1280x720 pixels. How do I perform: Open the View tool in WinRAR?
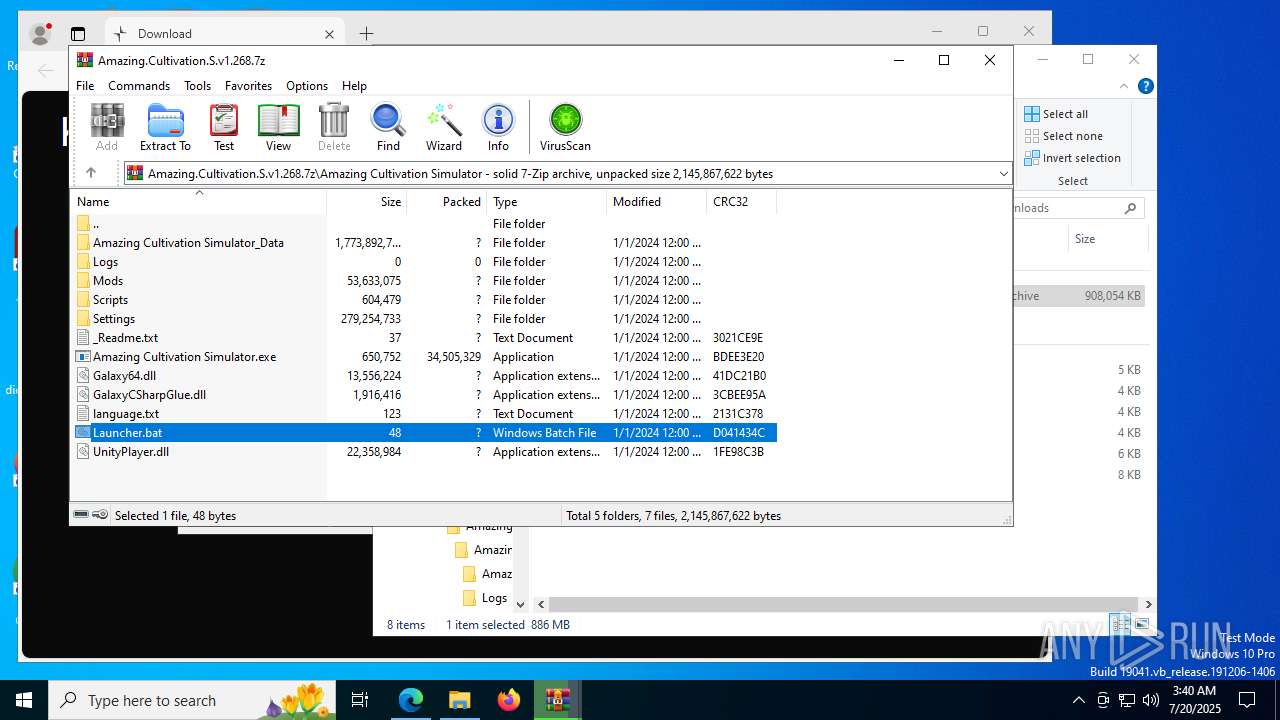(x=278, y=128)
